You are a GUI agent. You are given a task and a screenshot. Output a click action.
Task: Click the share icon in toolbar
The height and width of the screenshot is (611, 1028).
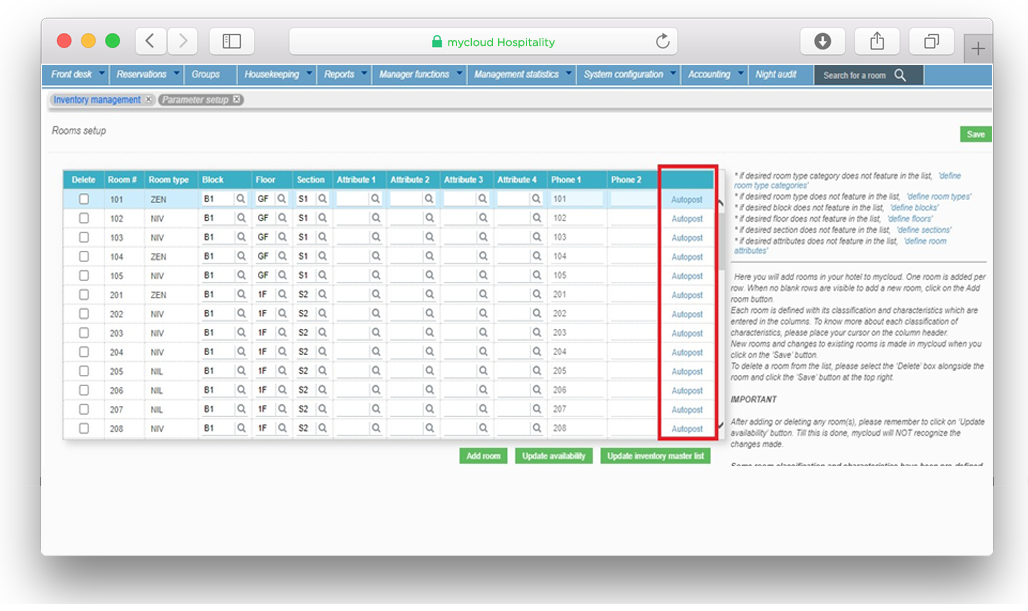click(877, 41)
